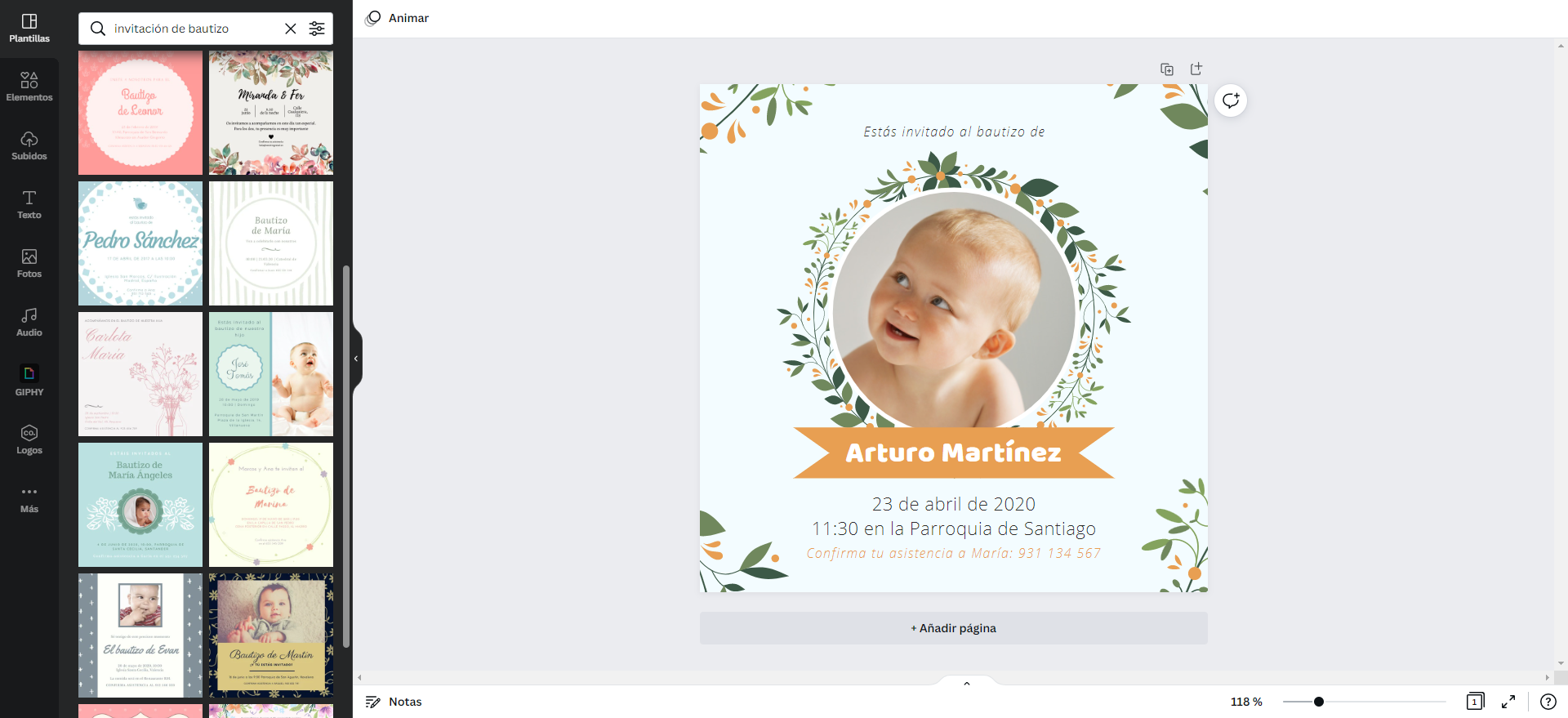Open the zoom percentage 118 % menu

click(x=1246, y=702)
